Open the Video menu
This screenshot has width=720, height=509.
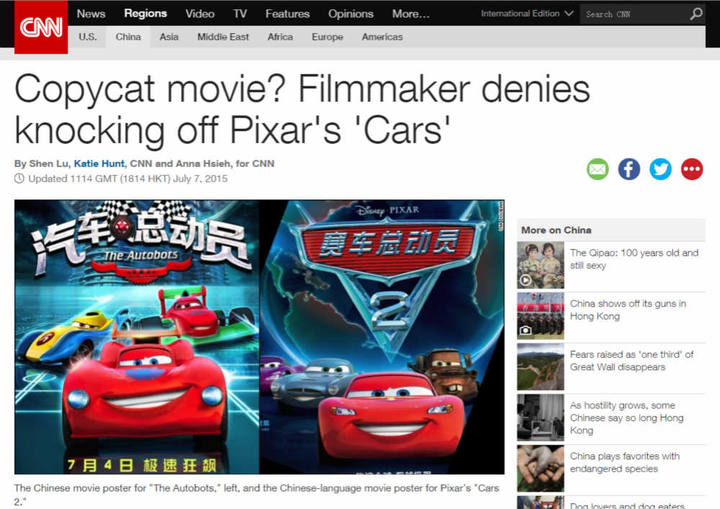coord(200,14)
